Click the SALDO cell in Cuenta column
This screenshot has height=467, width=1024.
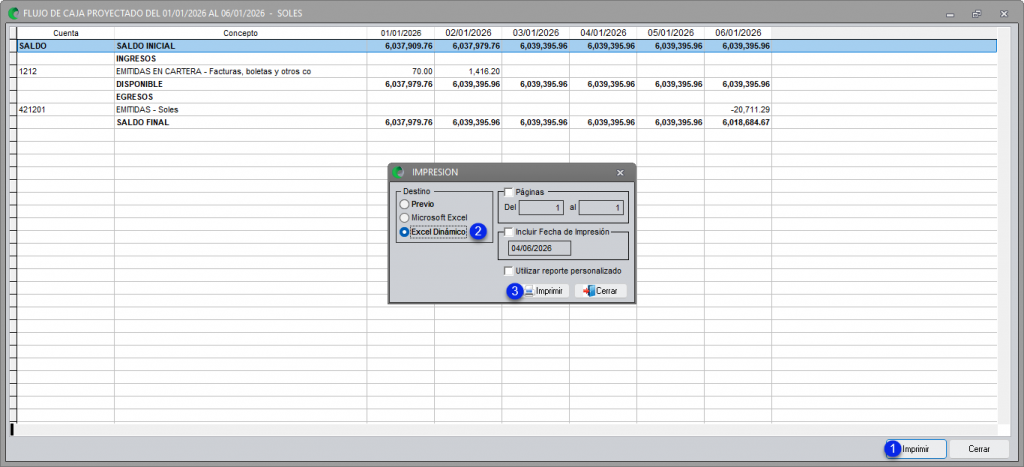click(x=66, y=46)
